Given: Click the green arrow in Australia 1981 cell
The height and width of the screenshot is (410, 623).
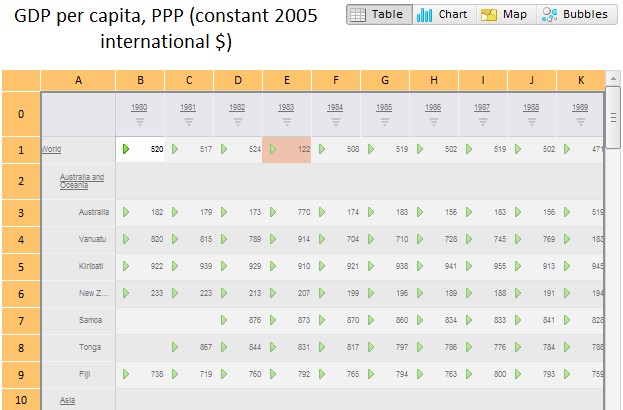Looking at the screenshot, I should [x=175, y=212].
